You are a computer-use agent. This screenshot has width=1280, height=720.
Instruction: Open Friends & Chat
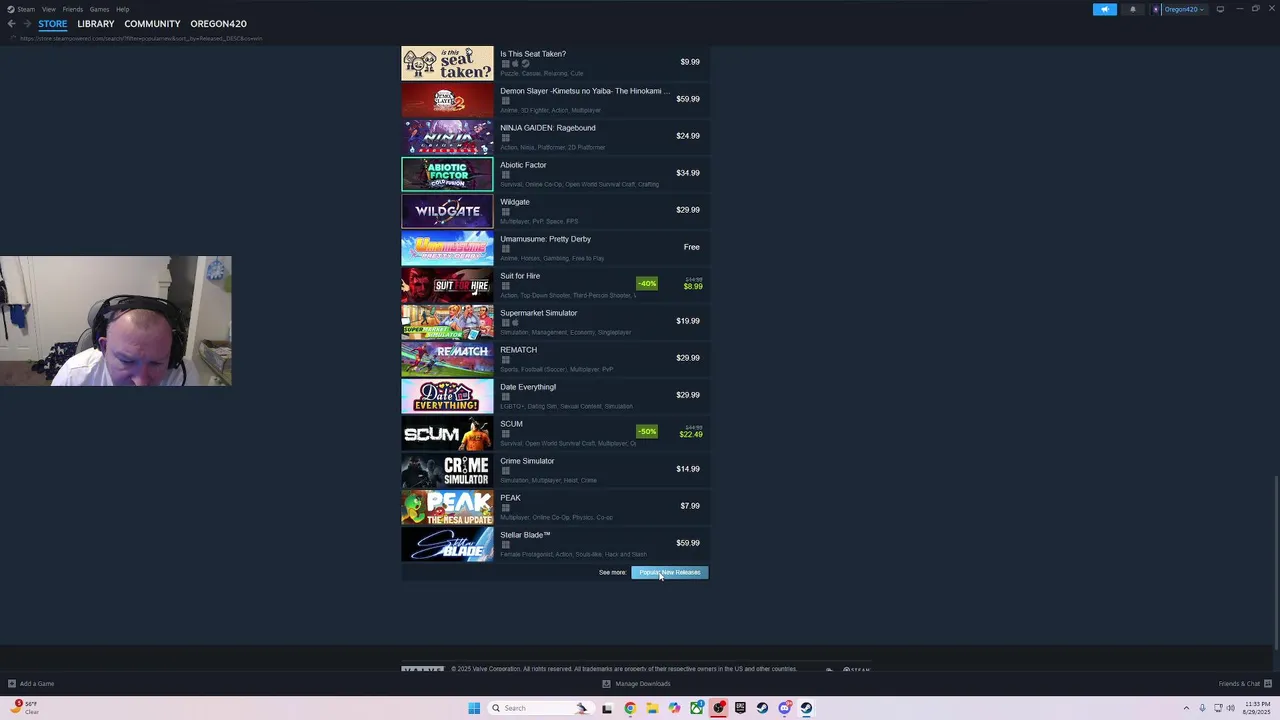click(x=1245, y=684)
